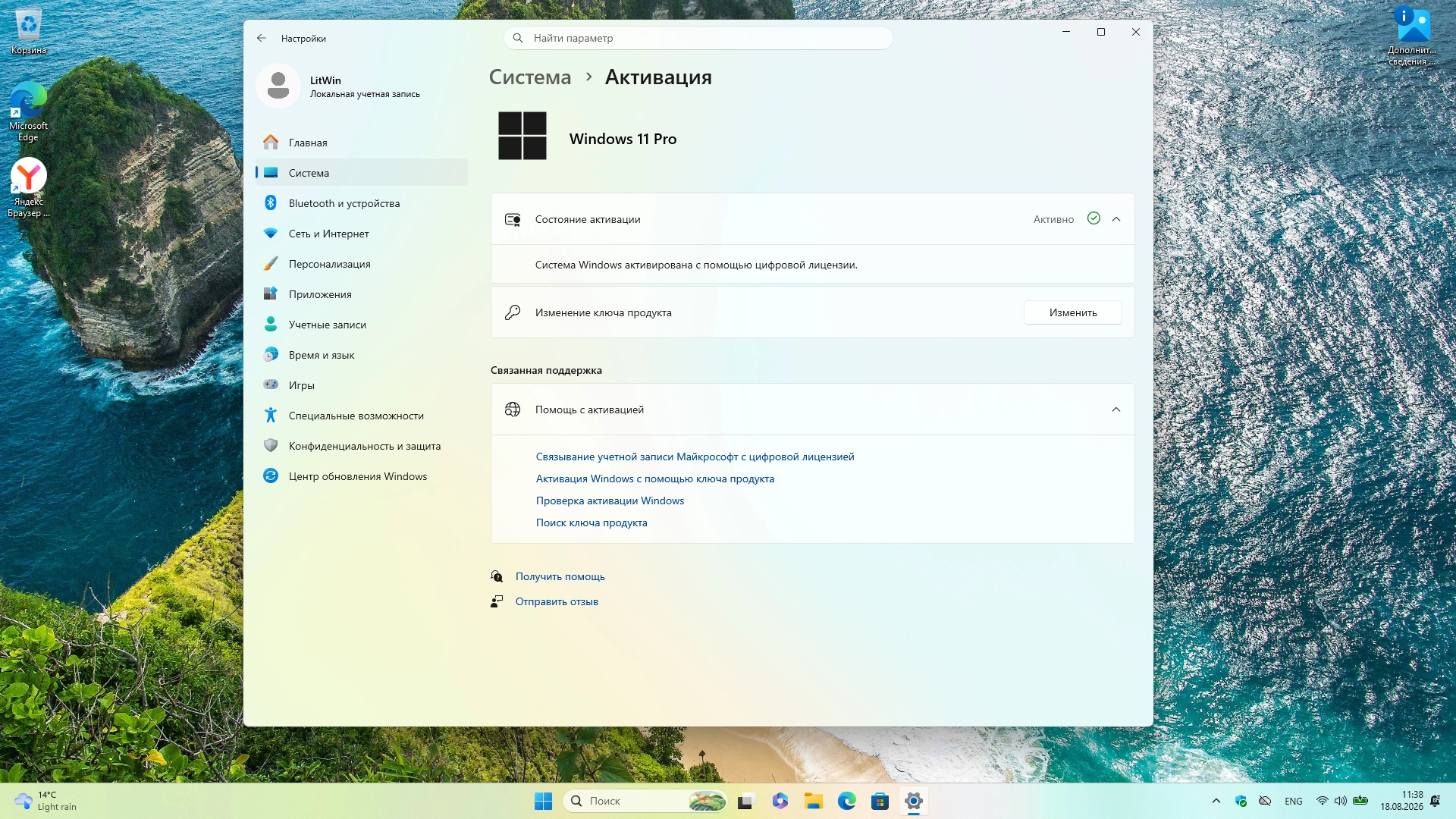Click the taskbar Поиск search box
This screenshot has width=1456, height=819.
pyautogui.click(x=645, y=801)
